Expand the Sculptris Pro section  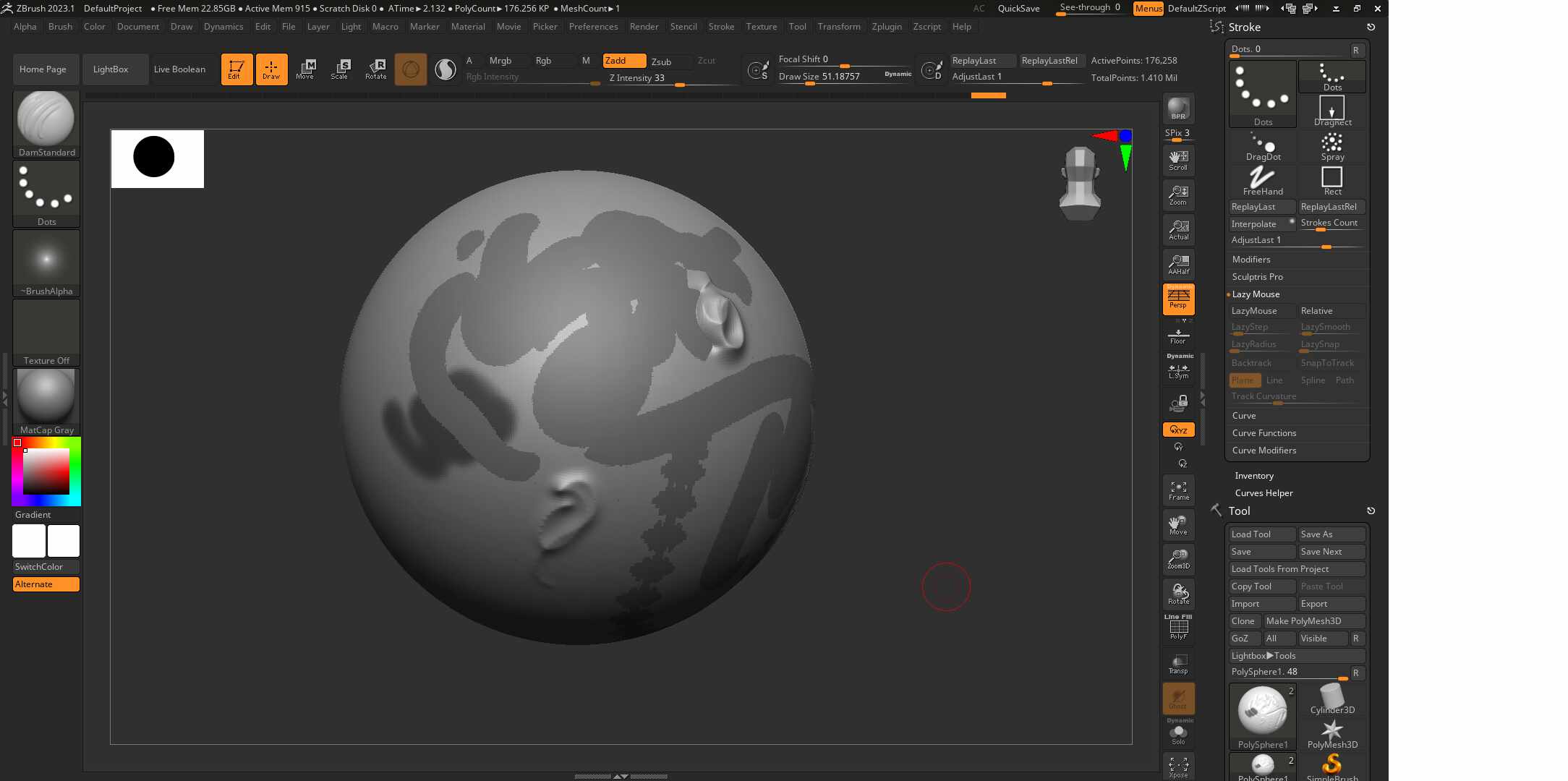click(x=1258, y=277)
